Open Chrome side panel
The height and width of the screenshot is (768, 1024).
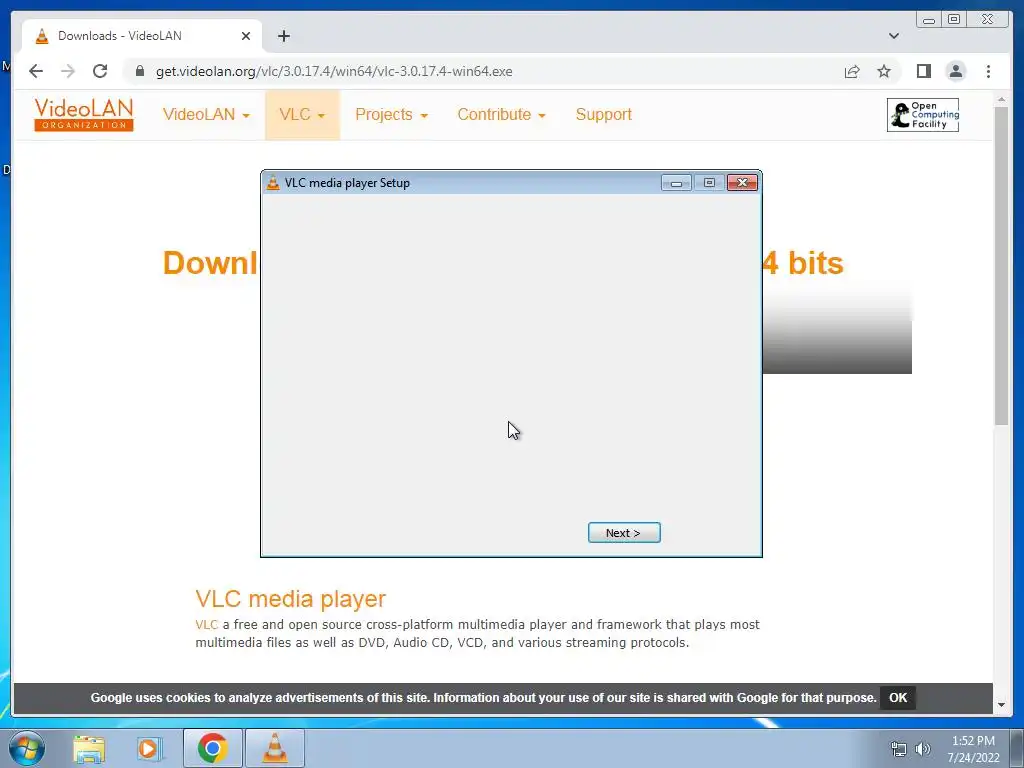[x=923, y=71]
